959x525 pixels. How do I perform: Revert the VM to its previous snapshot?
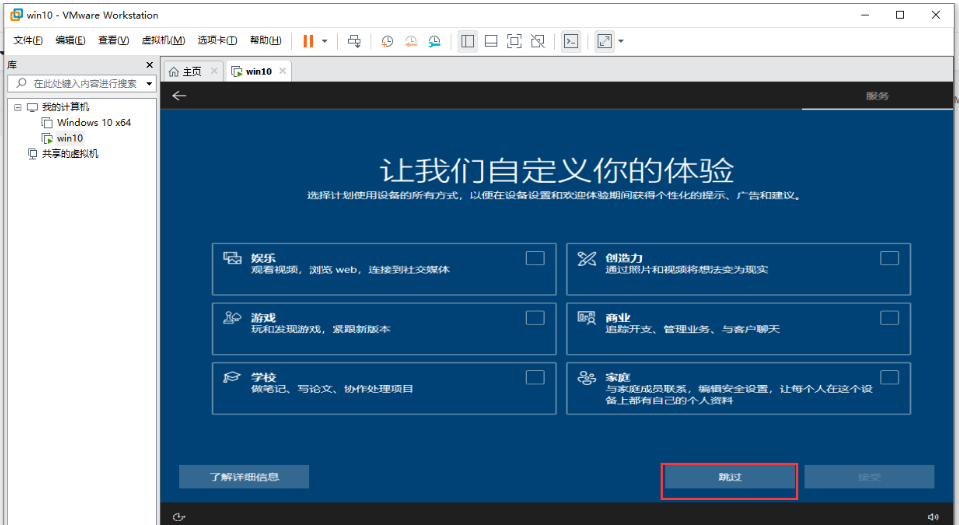[x=410, y=41]
